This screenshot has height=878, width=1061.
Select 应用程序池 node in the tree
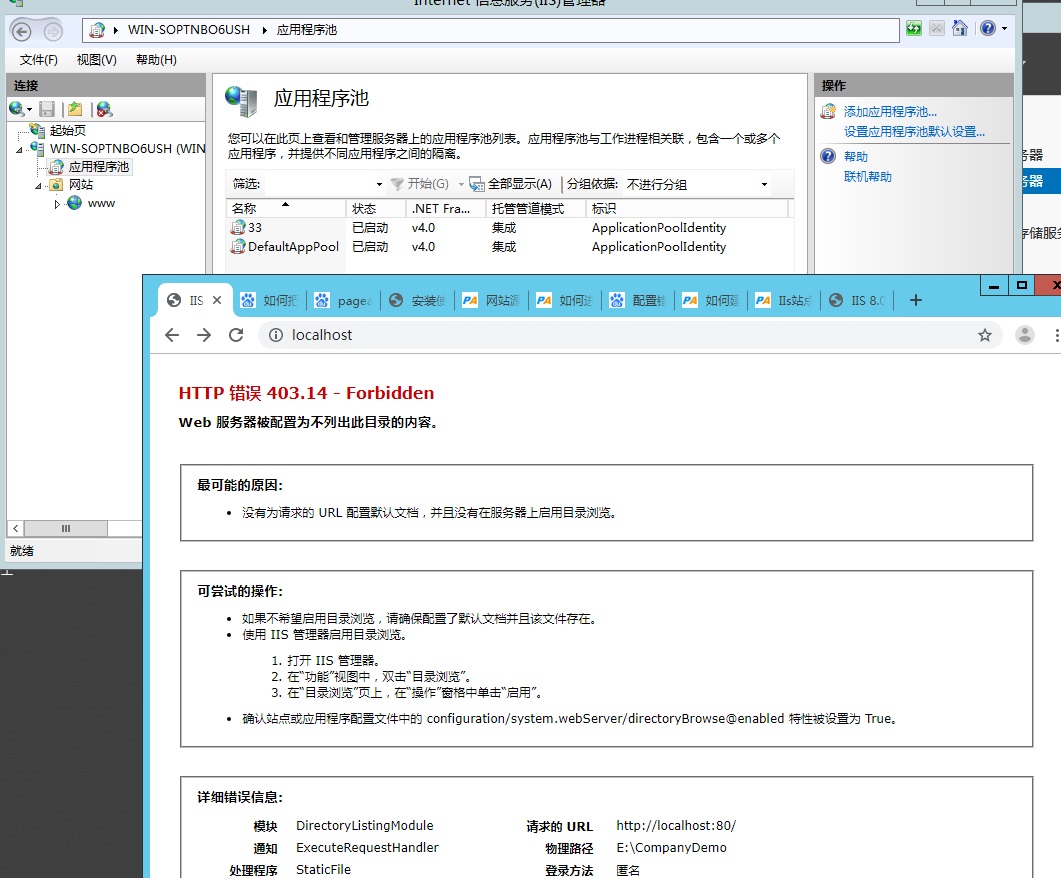[98, 166]
